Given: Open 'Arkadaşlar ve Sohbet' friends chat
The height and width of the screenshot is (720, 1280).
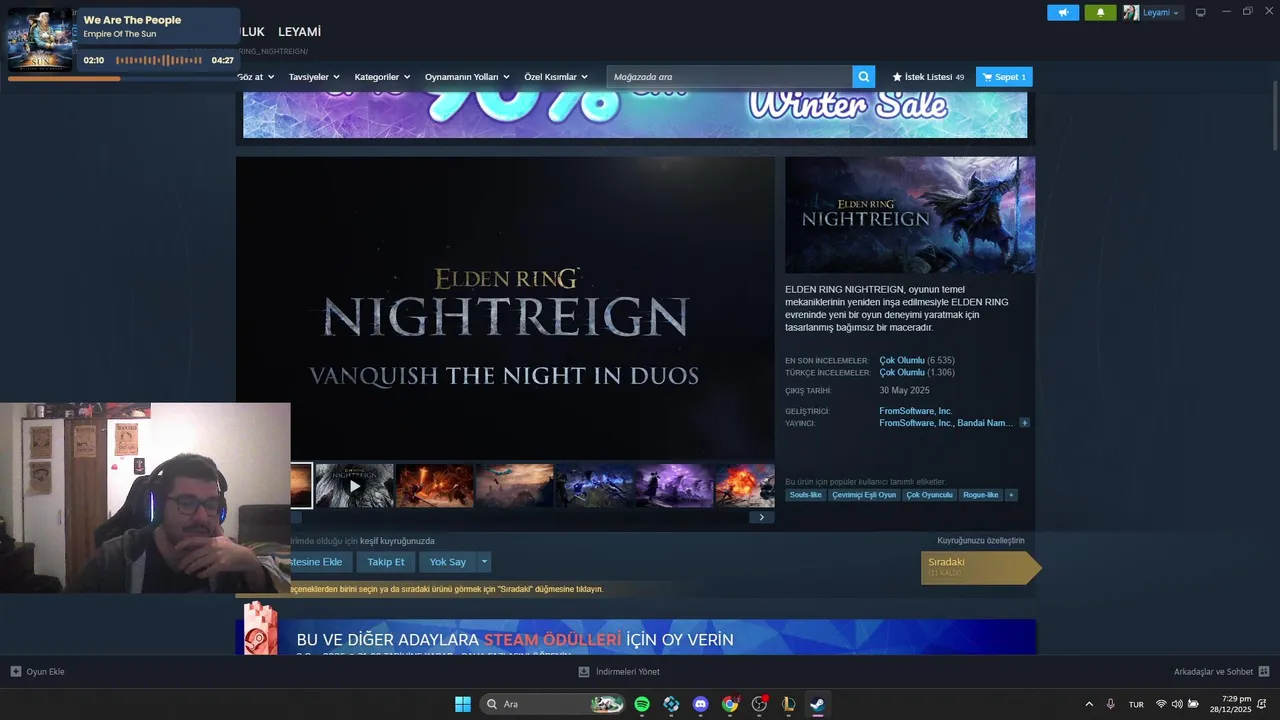Looking at the screenshot, I should pos(1221,672).
